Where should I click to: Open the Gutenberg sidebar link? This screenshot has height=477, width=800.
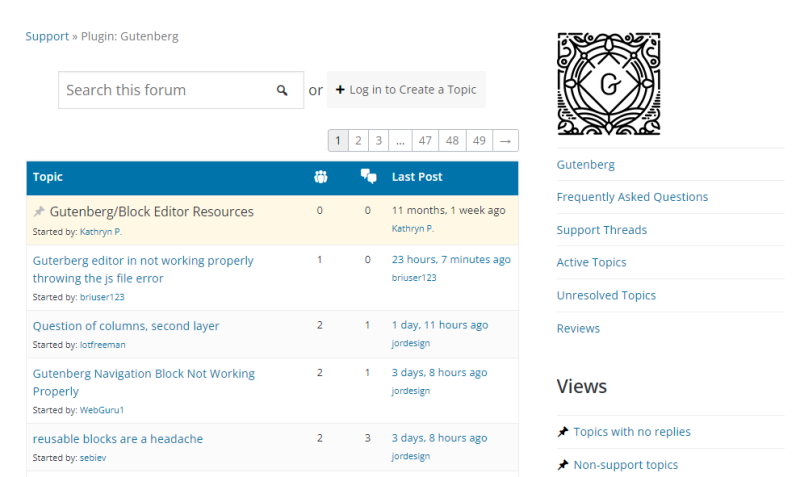coord(586,165)
